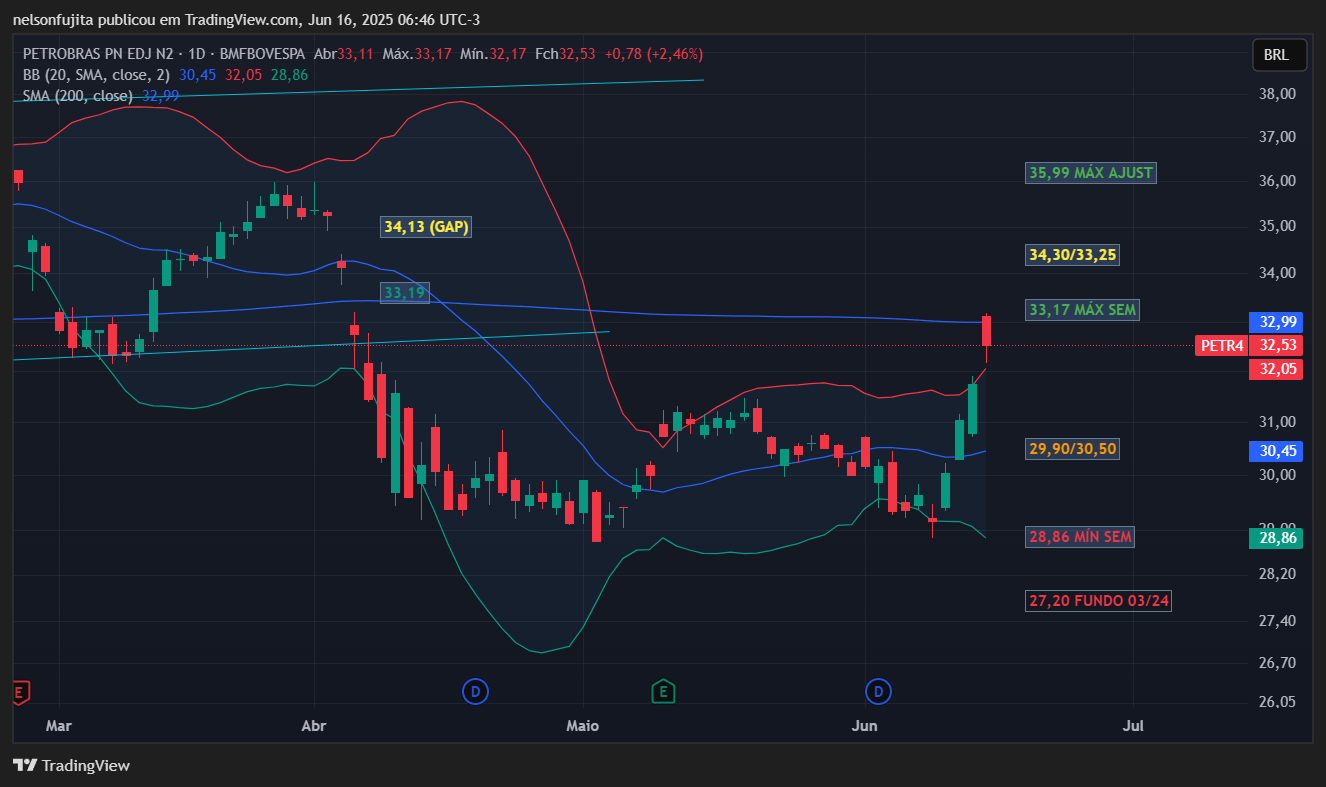This screenshot has height=787, width=1326.
Task: Click the 32,05 red upper band price tag
Action: pos(1278,369)
